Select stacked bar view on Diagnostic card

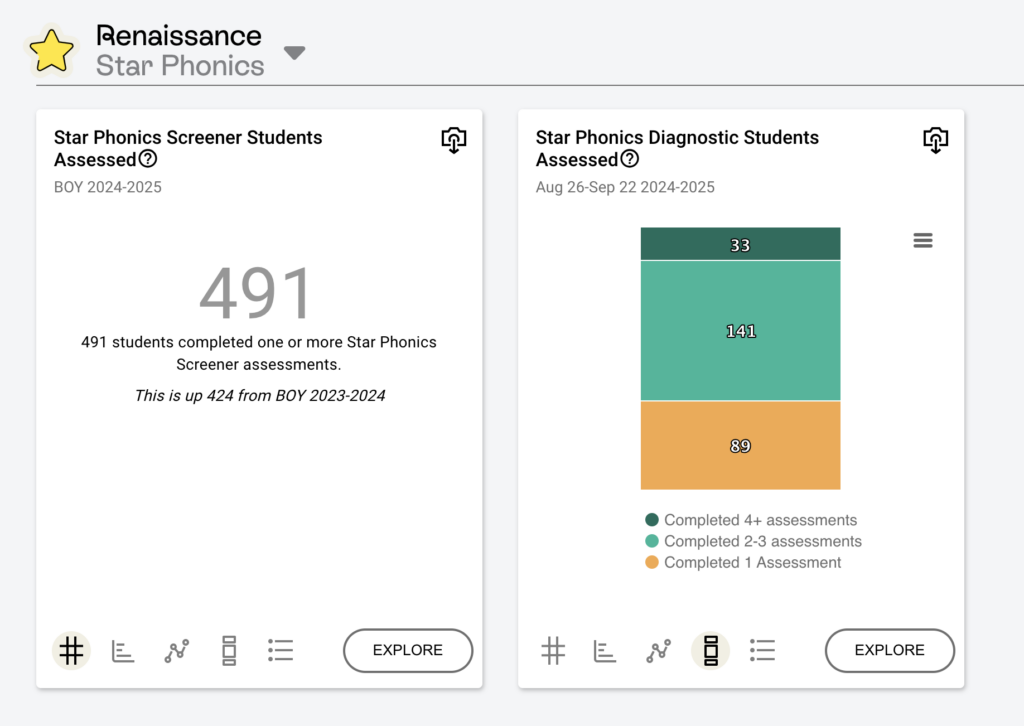(x=711, y=650)
